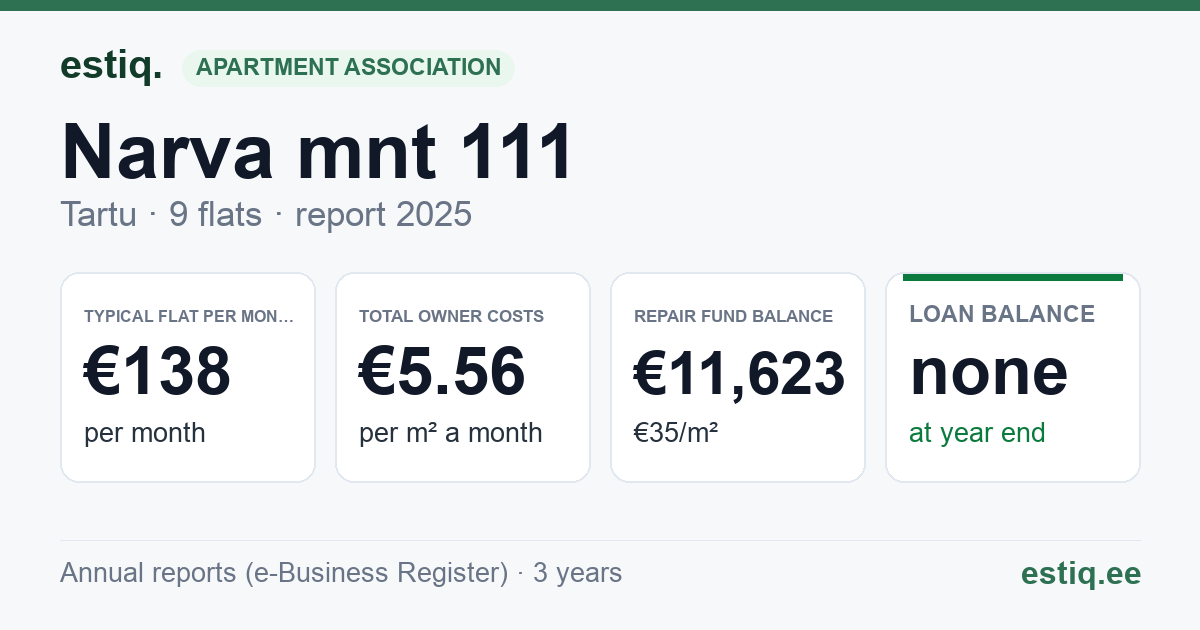The width and height of the screenshot is (1200, 630).
Task: Click the Narva mnt 111 heading
Action: (317, 152)
